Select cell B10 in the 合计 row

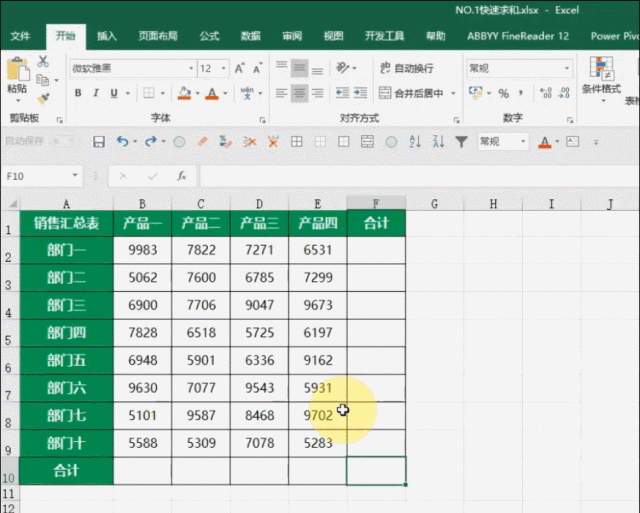[x=142, y=470]
